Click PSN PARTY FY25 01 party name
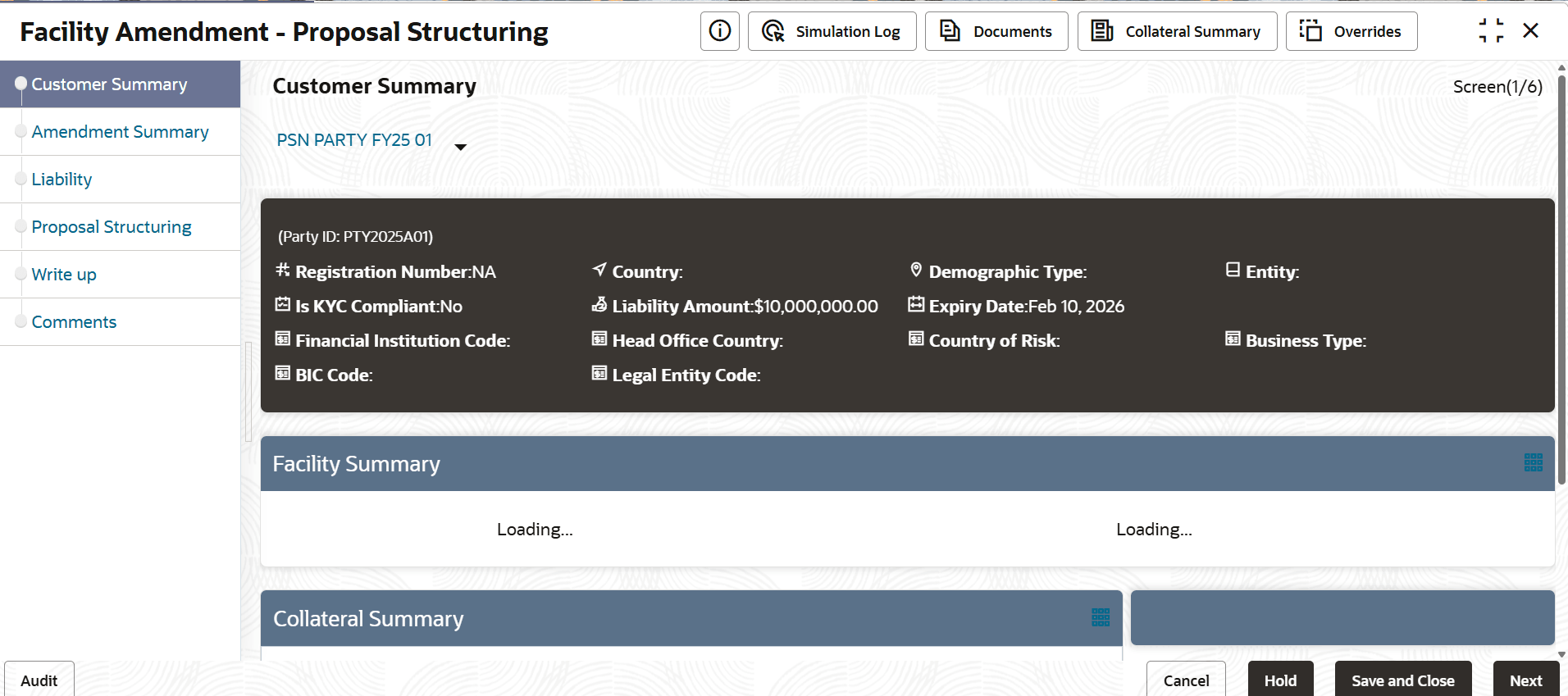 pyautogui.click(x=354, y=140)
